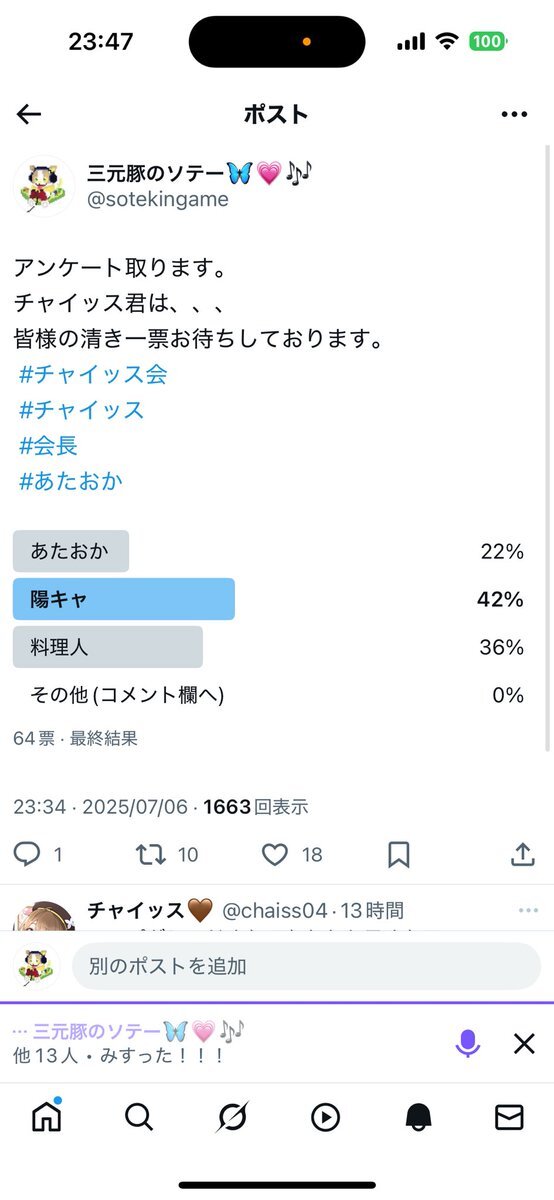This screenshot has width=554, height=1200.
Task: Tap the reply speech bubble icon
Action: click(x=27, y=854)
